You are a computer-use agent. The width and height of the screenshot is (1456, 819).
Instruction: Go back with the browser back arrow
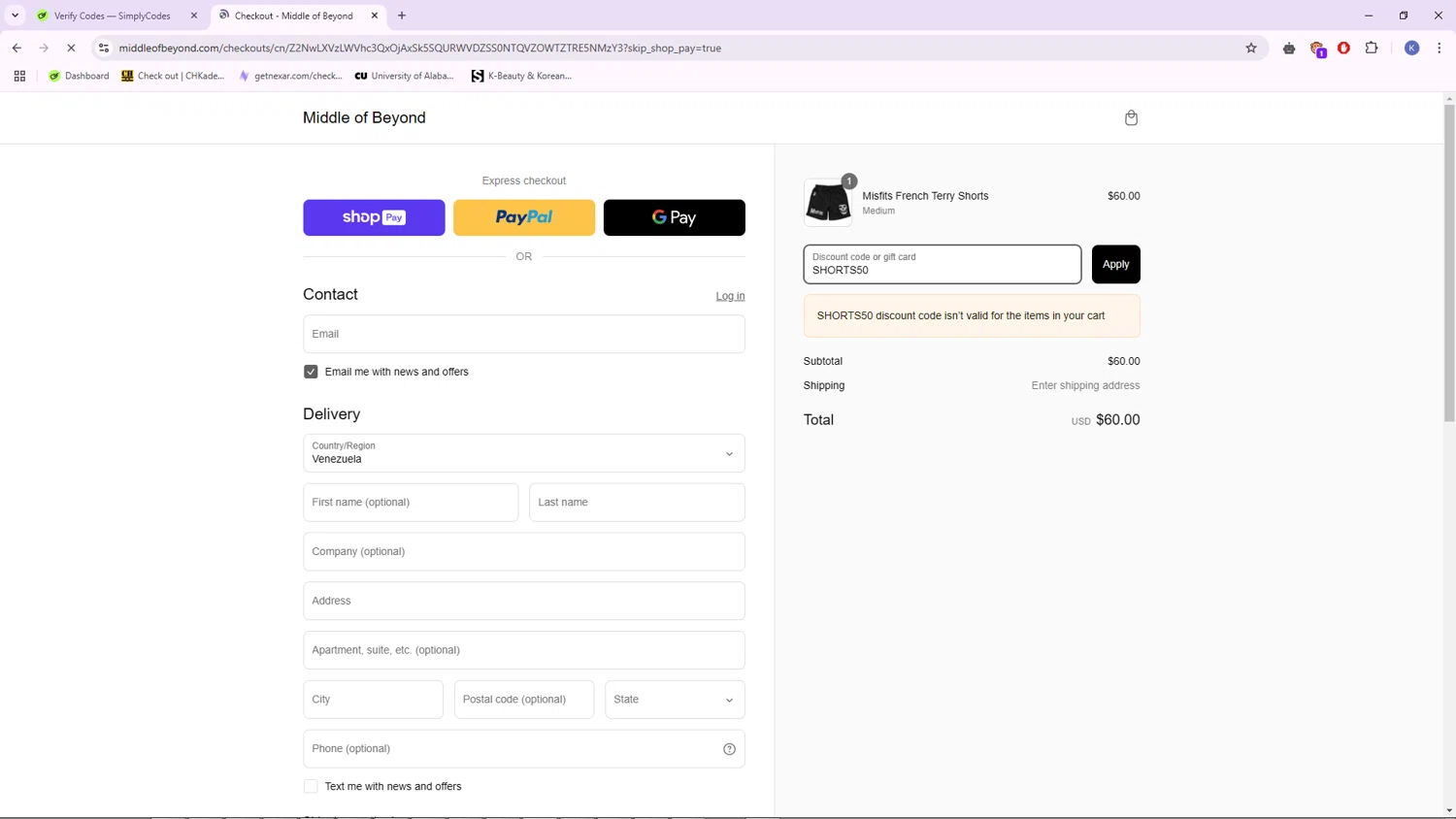[x=17, y=48]
